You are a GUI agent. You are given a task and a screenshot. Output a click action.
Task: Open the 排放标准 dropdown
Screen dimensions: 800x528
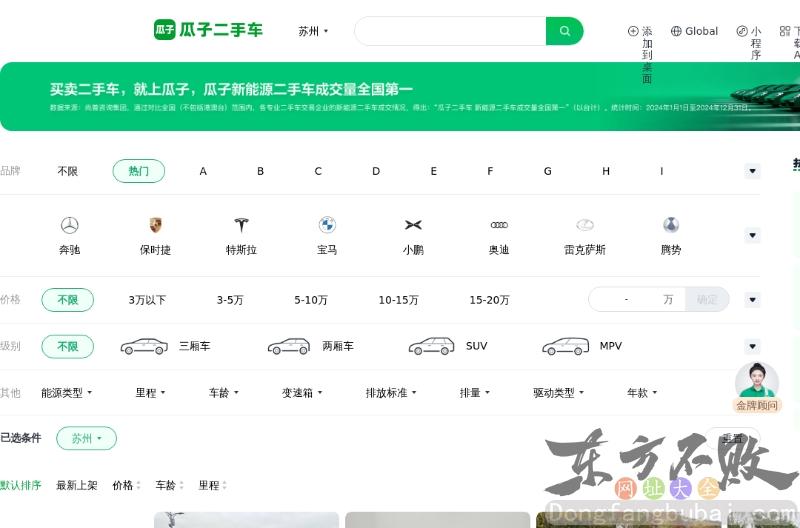391,393
